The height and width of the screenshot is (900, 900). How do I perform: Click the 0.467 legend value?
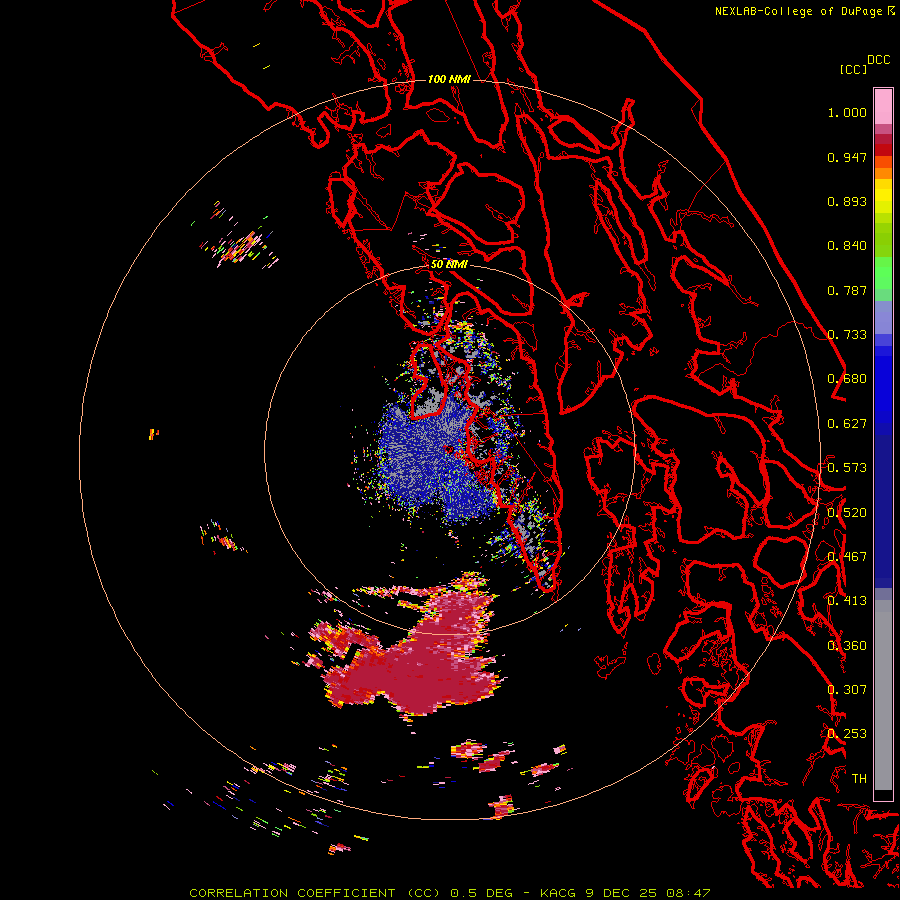coord(847,557)
